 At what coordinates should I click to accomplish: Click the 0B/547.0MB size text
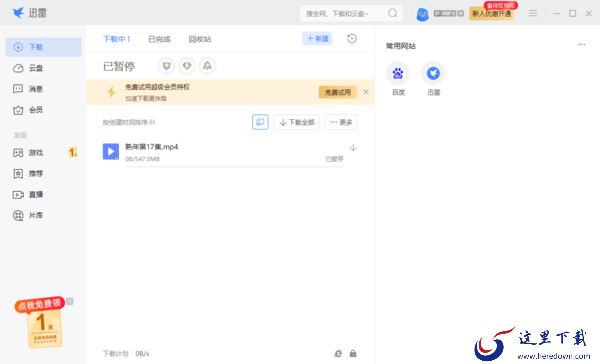pyautogui.click(x=142, y=159)
